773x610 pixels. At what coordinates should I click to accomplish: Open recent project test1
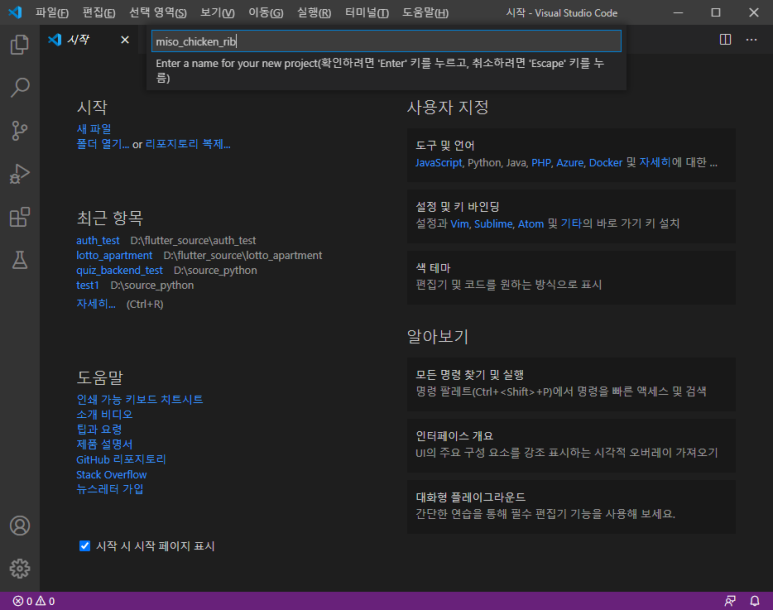[88, 285]
